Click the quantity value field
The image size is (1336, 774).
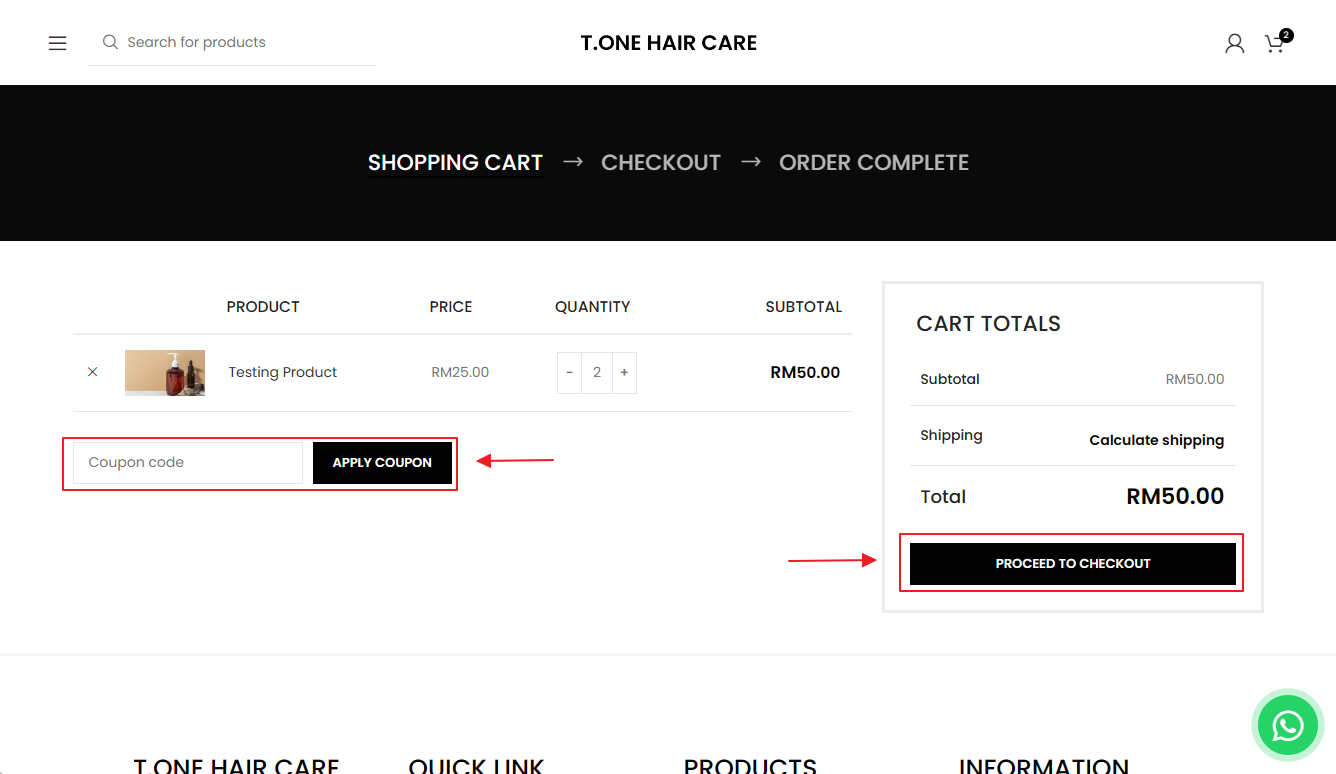(597, 372)
